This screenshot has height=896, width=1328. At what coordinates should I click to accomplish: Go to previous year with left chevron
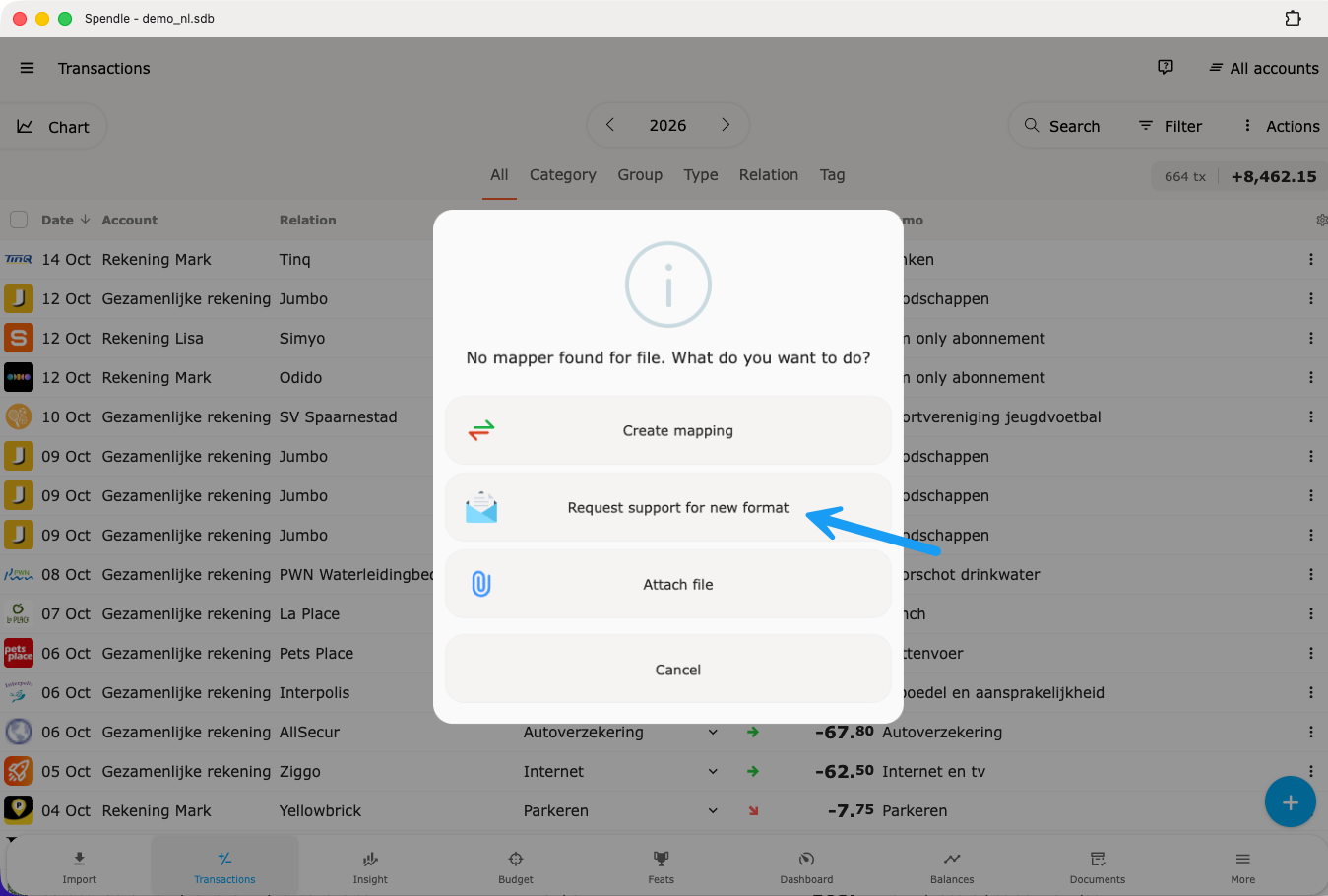point(610,125)
